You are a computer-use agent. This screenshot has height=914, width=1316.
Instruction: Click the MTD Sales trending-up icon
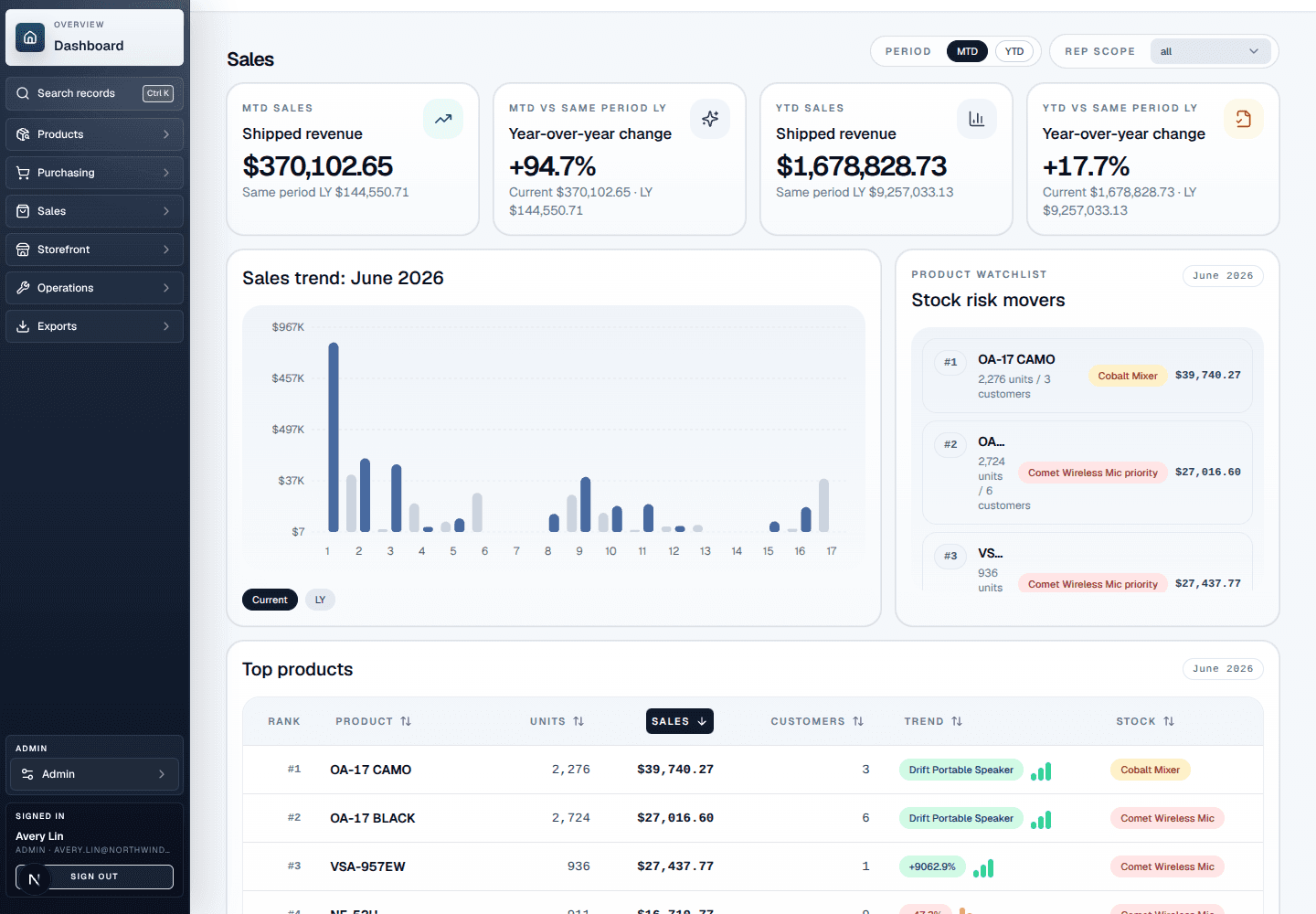point(443,119)
